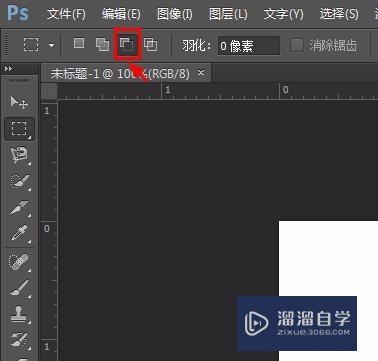
Task: Click the Photoshop Ps logo
Action: coord(18,13)
